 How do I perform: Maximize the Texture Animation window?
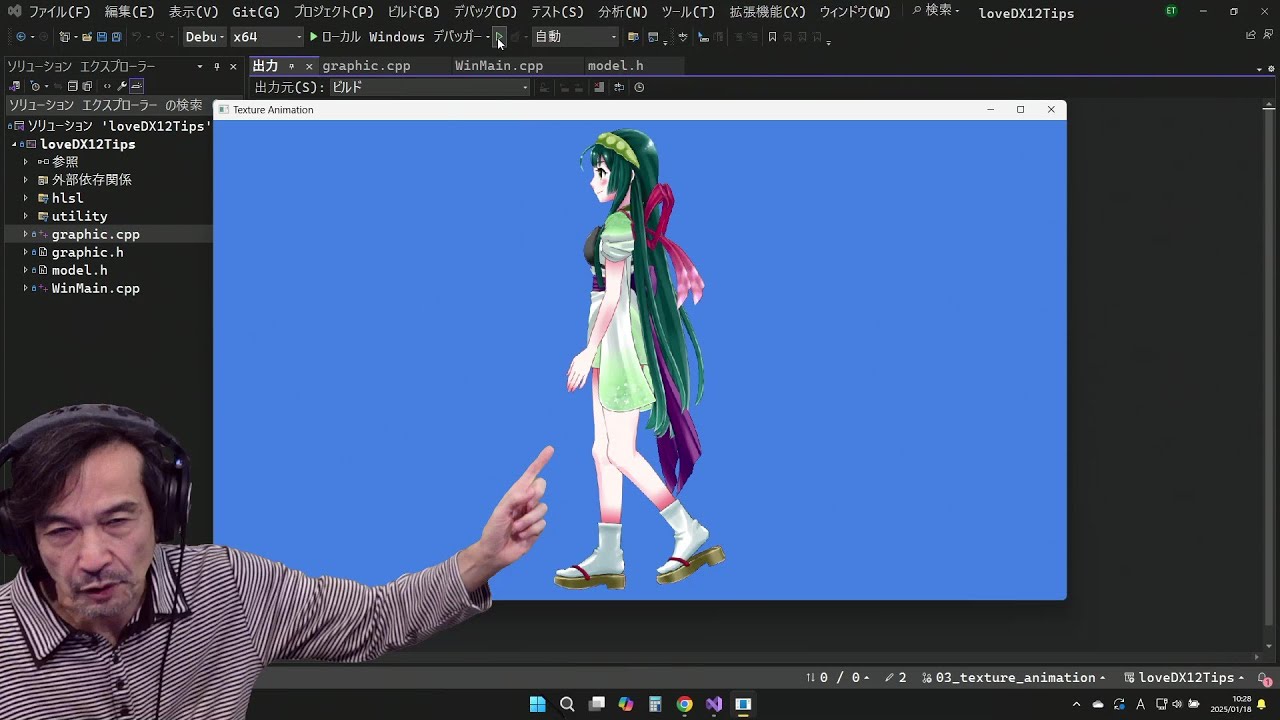click(x=1020, y=110)
